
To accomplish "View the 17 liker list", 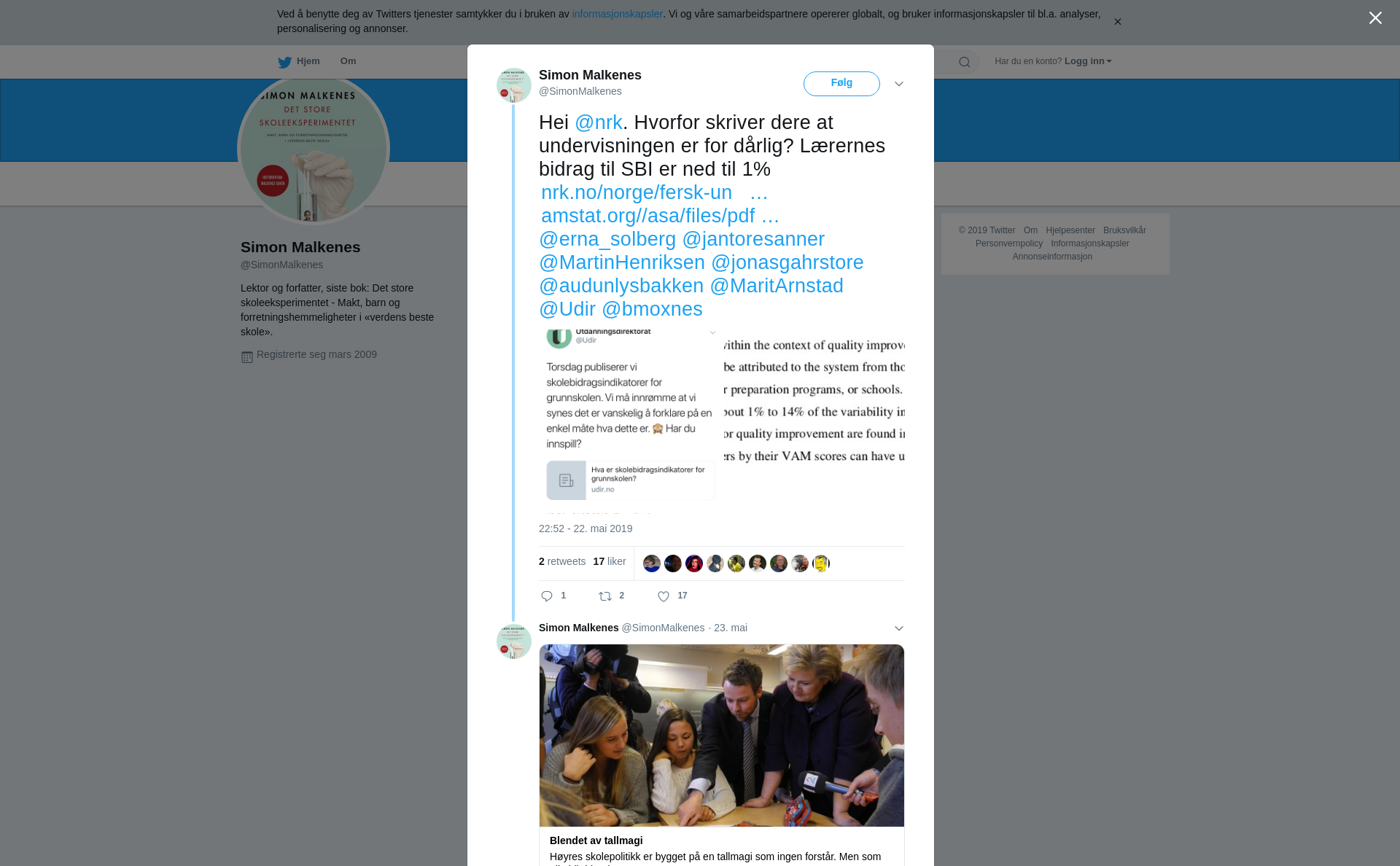I will pos(610,561).
